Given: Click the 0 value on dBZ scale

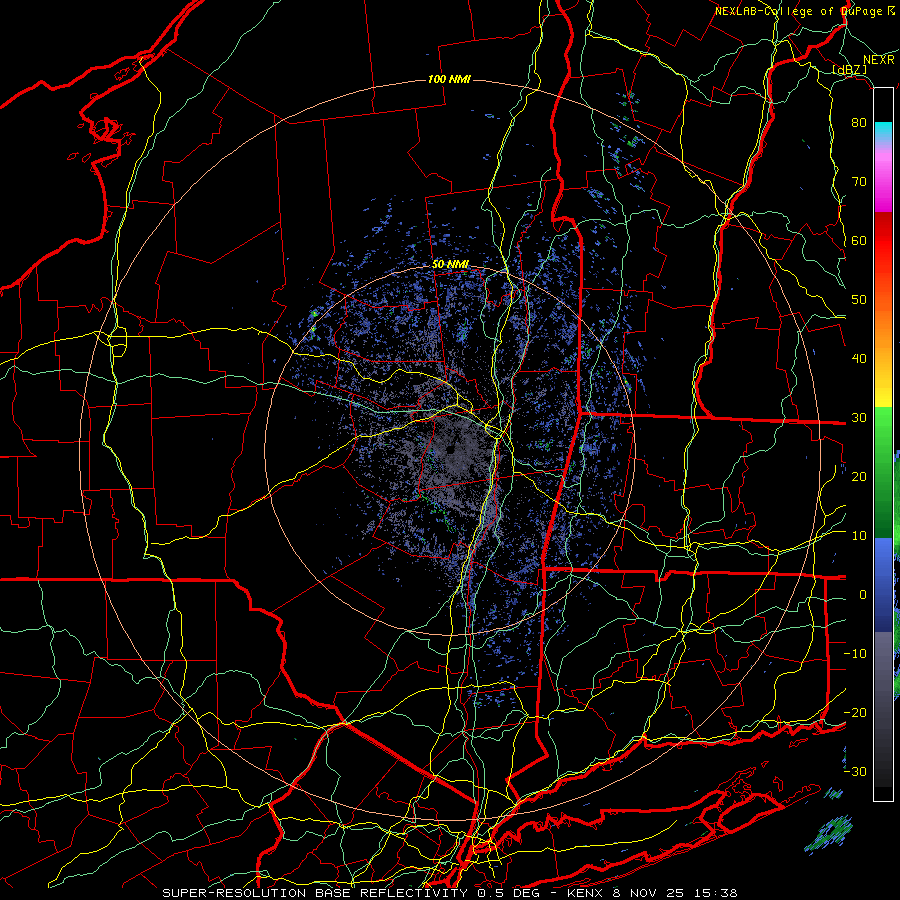Looking at the screenshot, I should pos(863,595).
